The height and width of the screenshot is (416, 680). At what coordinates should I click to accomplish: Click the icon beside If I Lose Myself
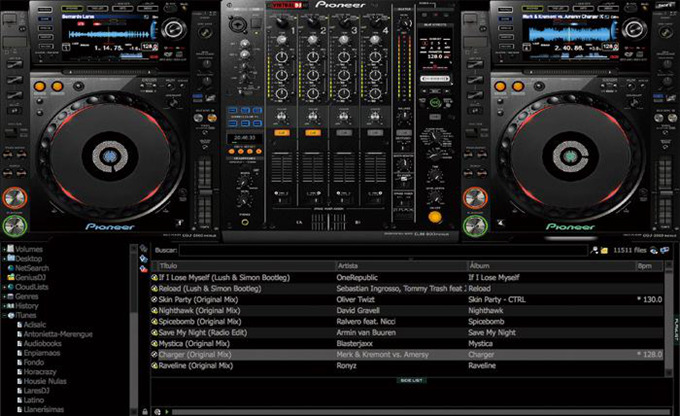[154, 277]
